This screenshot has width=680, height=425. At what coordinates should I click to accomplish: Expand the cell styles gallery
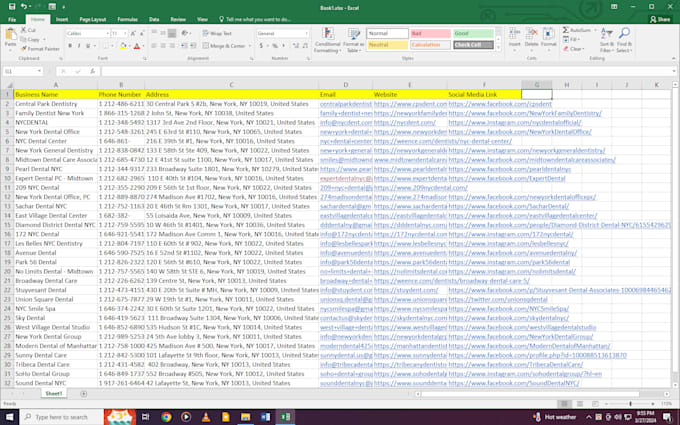click(498, 48)
